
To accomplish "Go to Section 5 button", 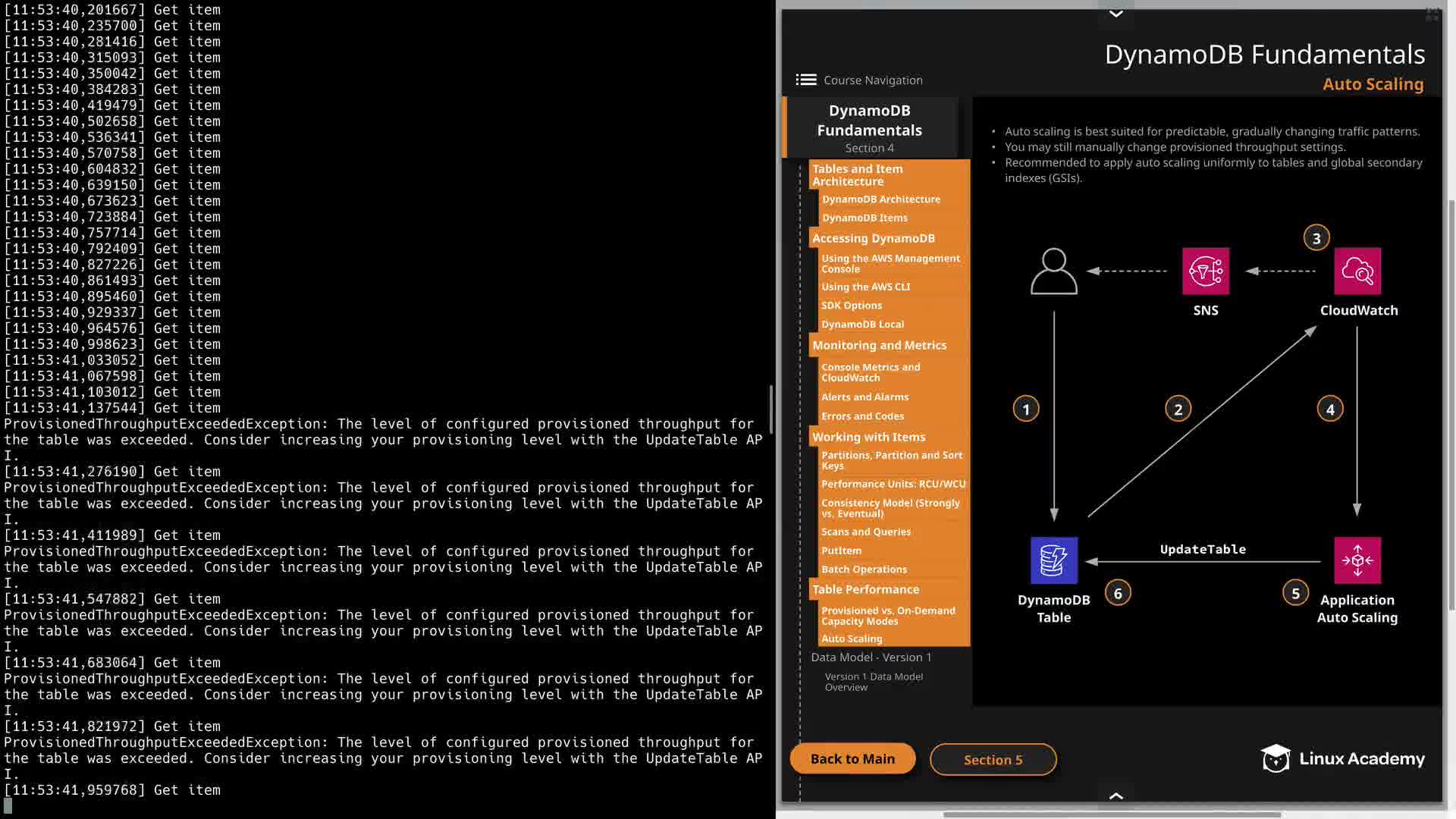I will pyautogui.click(x=993, y=760).
